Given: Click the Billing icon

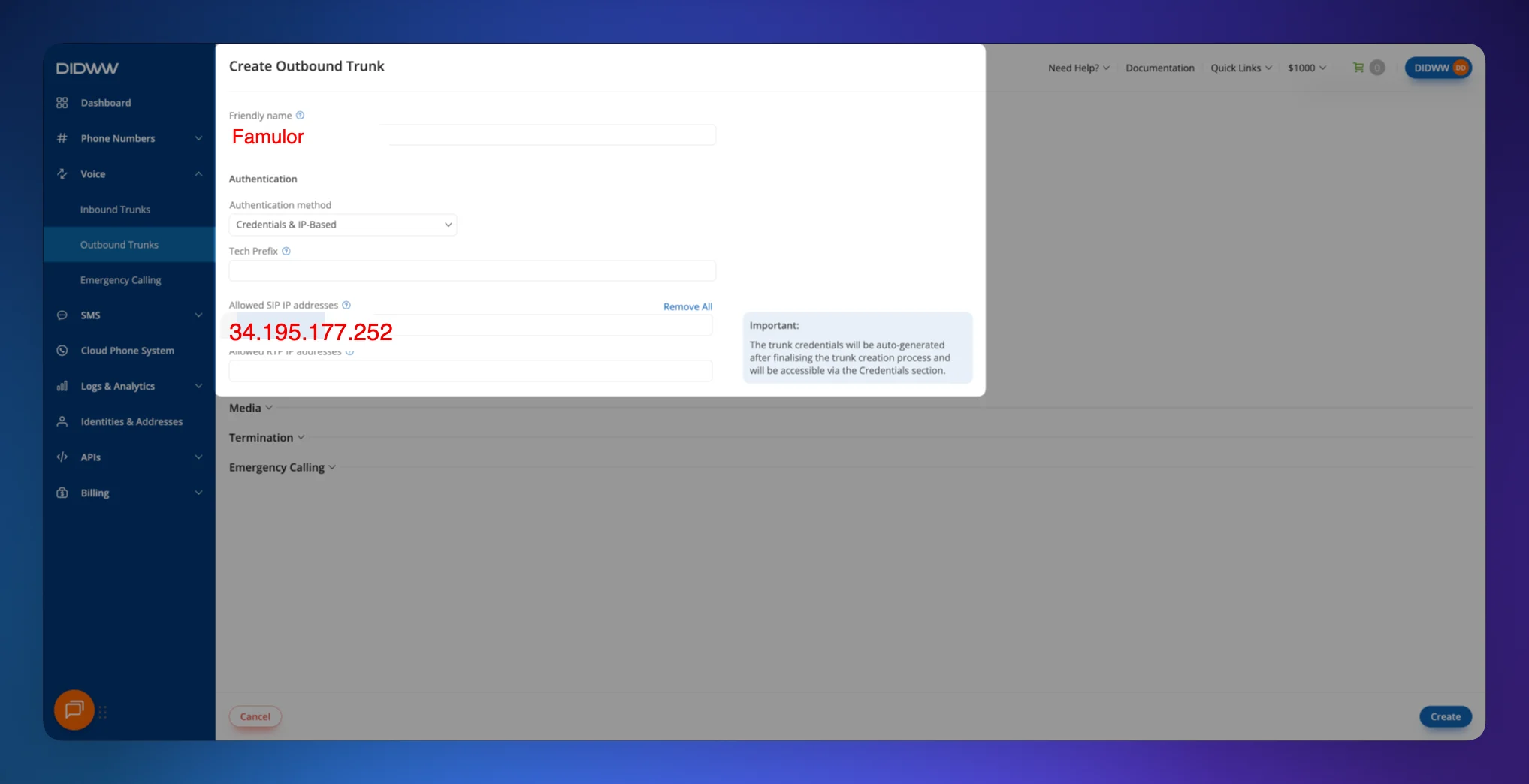Looking at the screenshot, I should (62, 493).
